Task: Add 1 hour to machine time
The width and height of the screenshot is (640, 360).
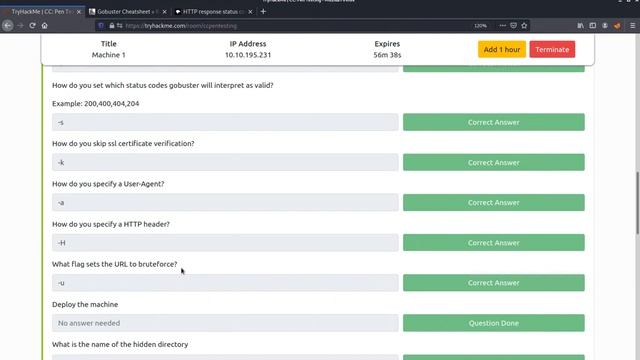Action: tap(502, 49)
